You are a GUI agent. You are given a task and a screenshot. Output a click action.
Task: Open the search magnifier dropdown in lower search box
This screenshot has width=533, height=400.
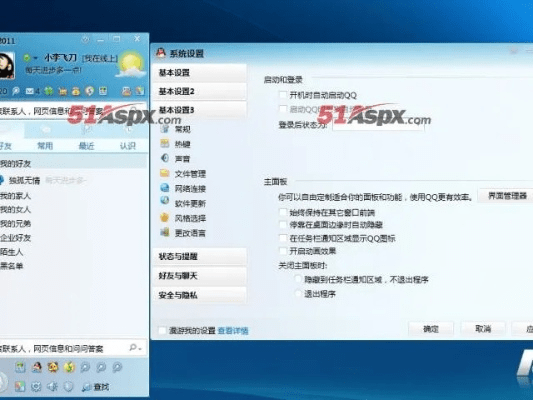pos(135,348)
